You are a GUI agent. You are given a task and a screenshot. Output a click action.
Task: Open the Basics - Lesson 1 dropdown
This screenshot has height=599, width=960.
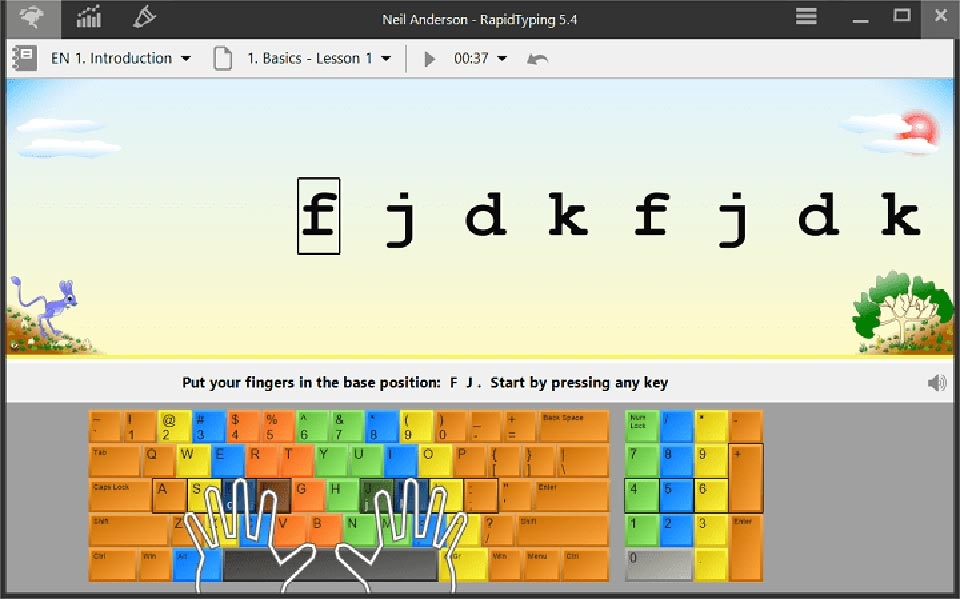click(386, 58)
